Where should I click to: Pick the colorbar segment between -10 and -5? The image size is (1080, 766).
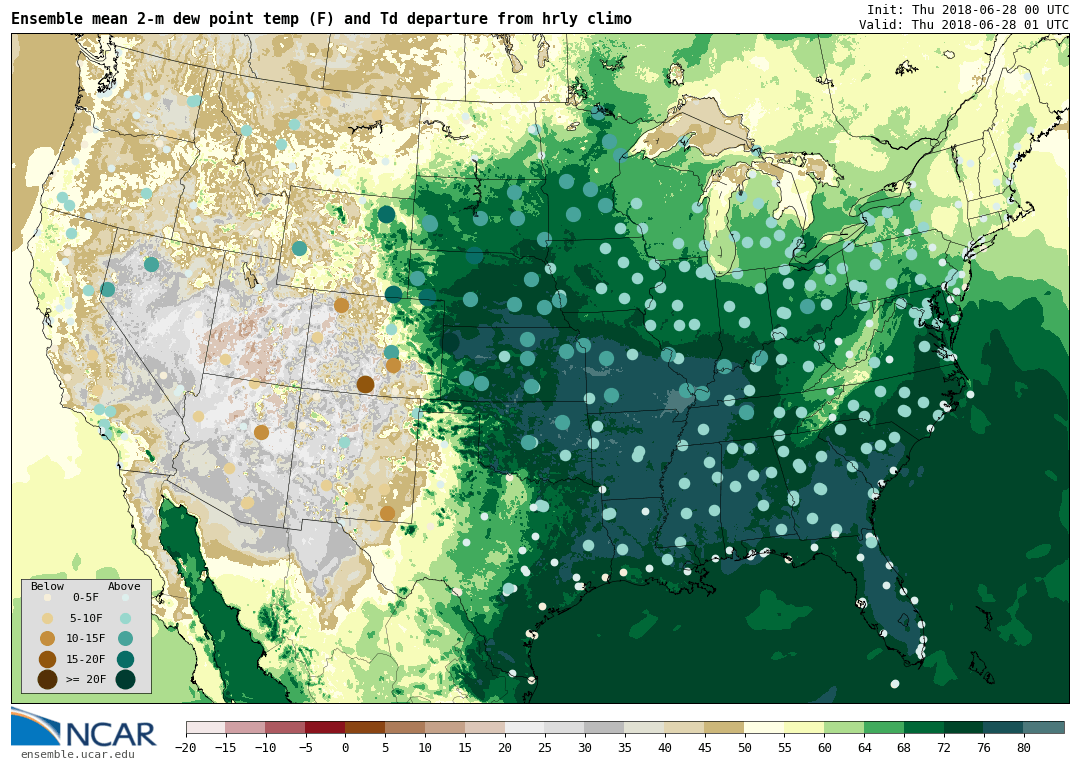click(286, 727)
